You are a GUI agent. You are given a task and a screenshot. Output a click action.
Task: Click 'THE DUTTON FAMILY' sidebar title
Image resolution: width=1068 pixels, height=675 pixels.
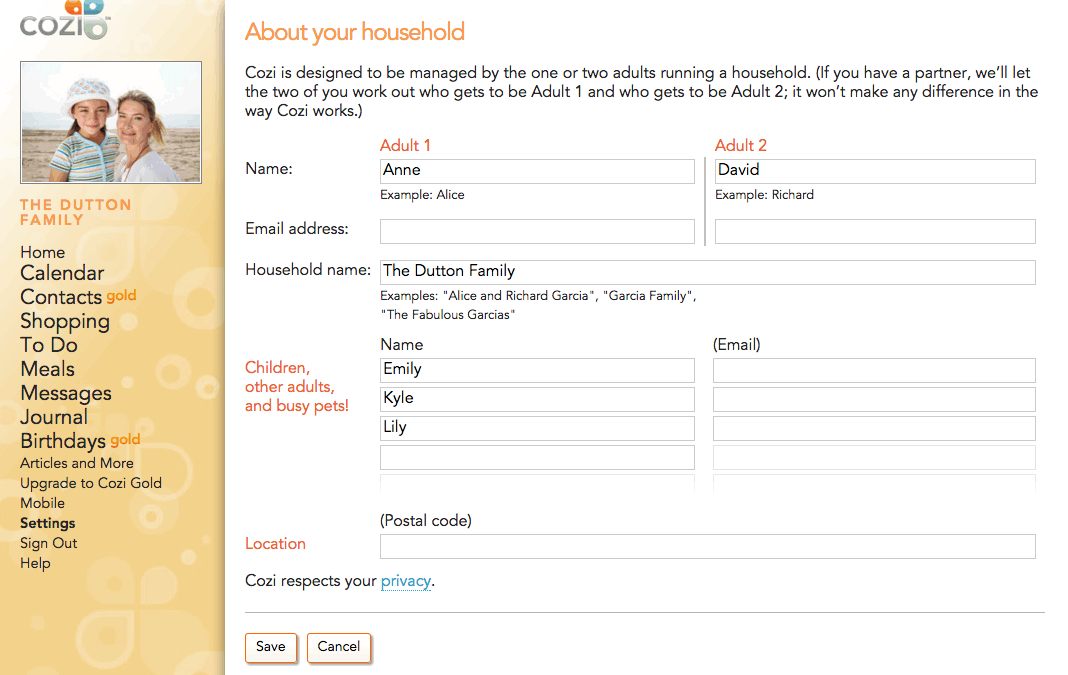76,213
